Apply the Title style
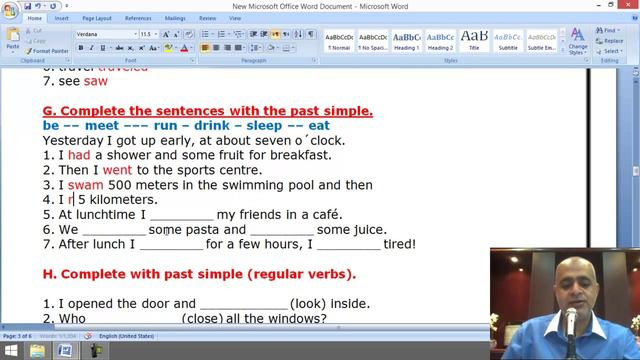 point(474,41)
